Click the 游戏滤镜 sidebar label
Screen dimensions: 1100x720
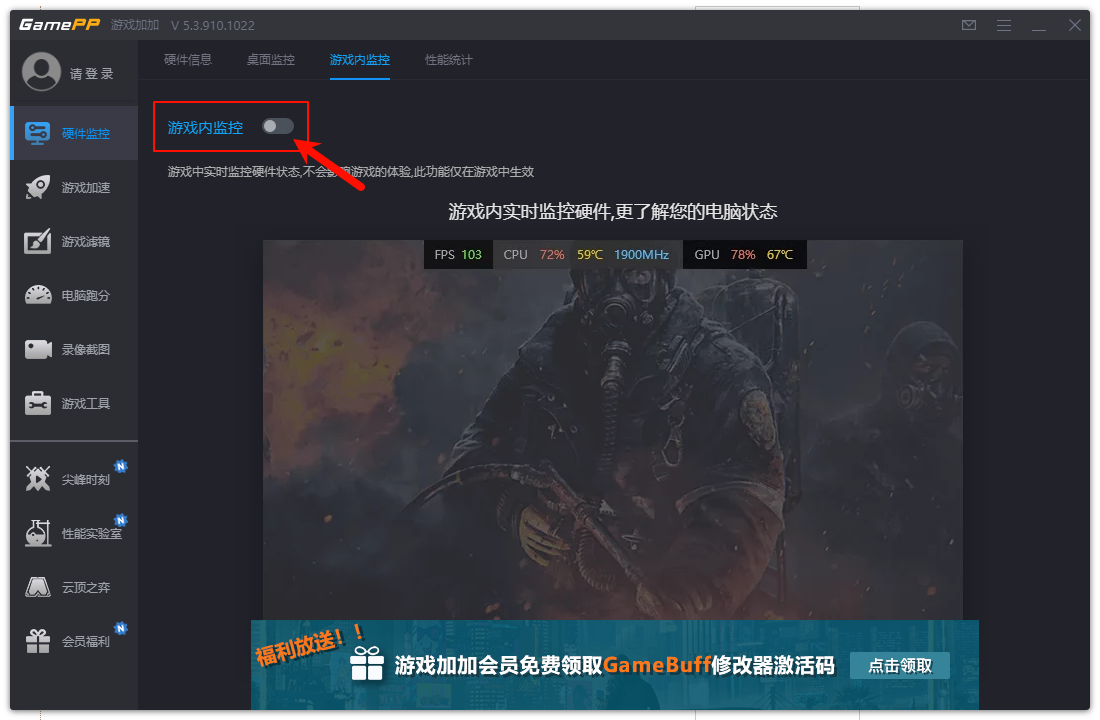coord(86,241)
